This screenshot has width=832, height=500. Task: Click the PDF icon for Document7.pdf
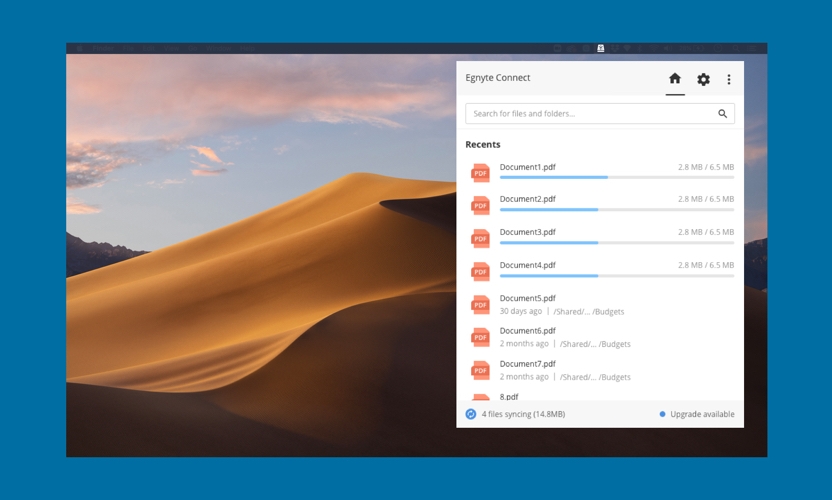481,370
